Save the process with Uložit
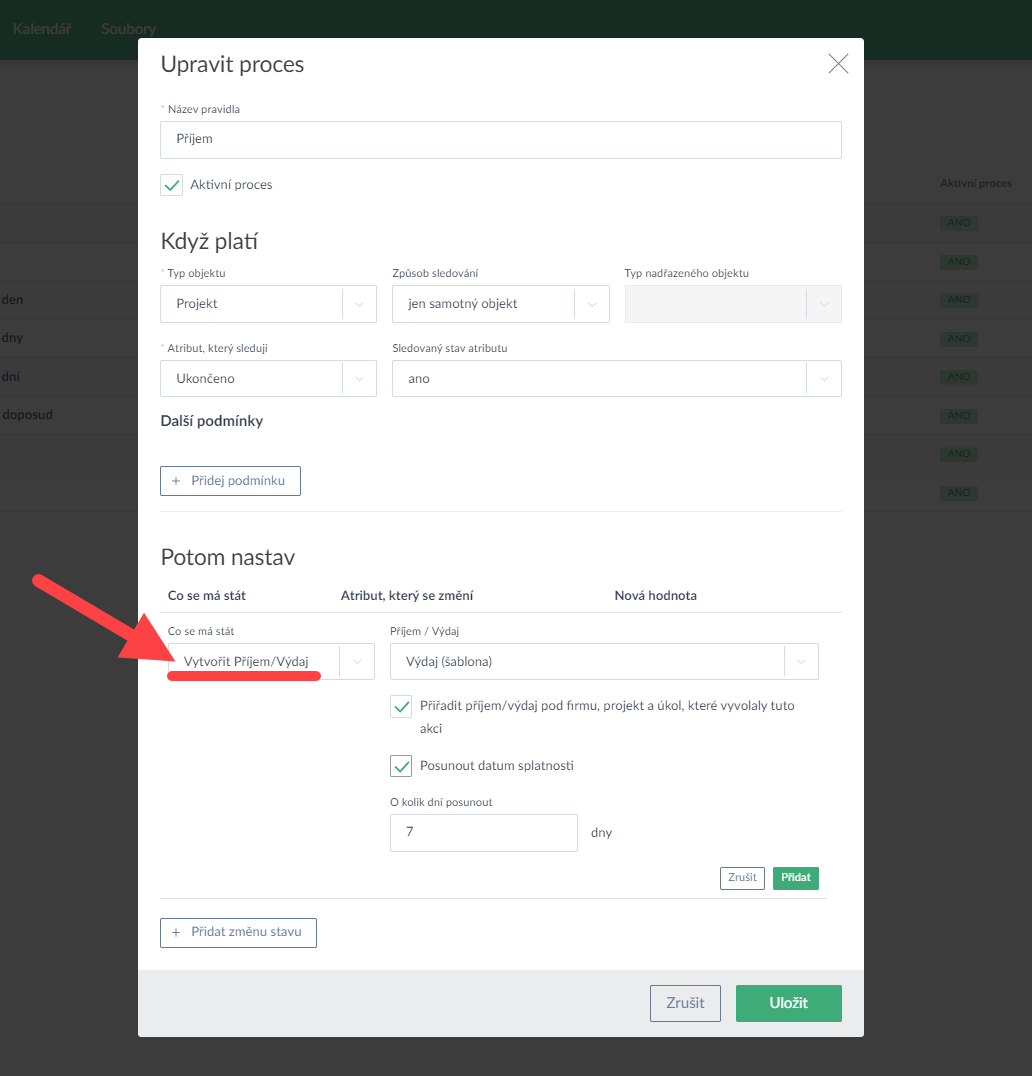This screenshot has height=1076, width=1032. pyautogui.click(x=788, y=1004)
